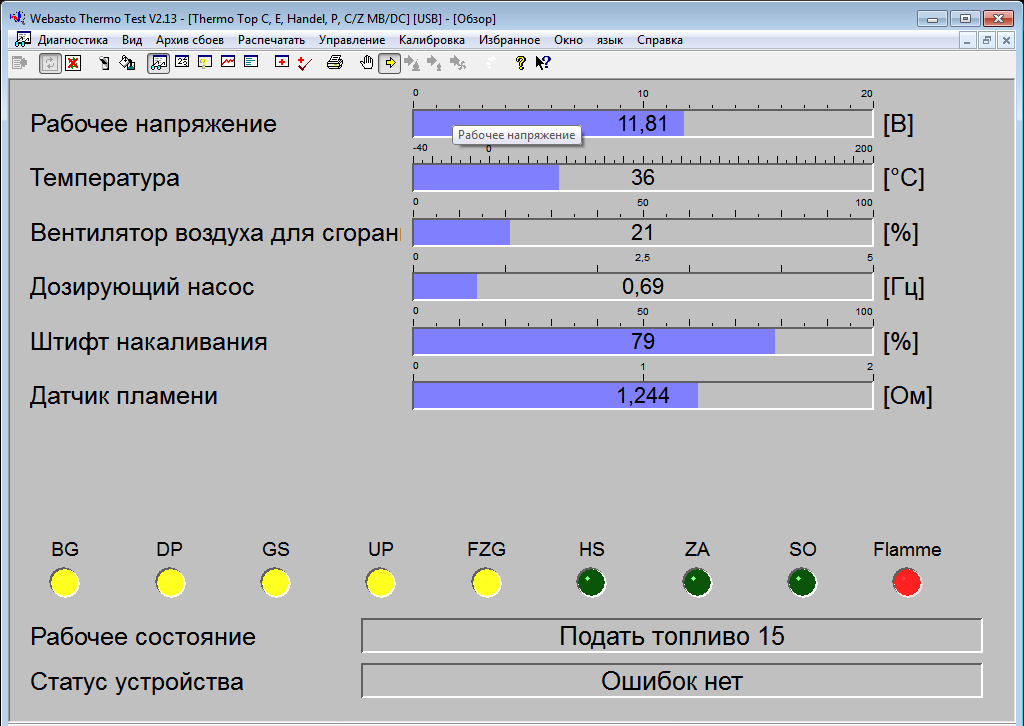
Task: Open the red line graph view icon
Action: coord(228,62)
